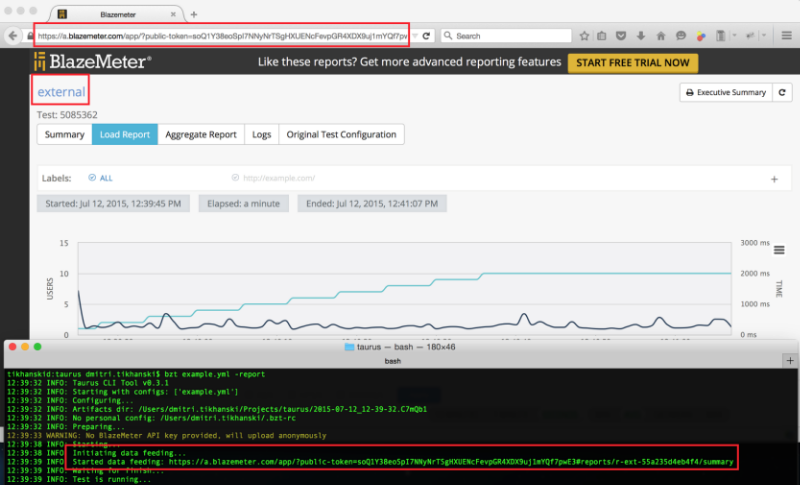Click the browser Search field
The image size is (800, 485).
coord(506,36)
